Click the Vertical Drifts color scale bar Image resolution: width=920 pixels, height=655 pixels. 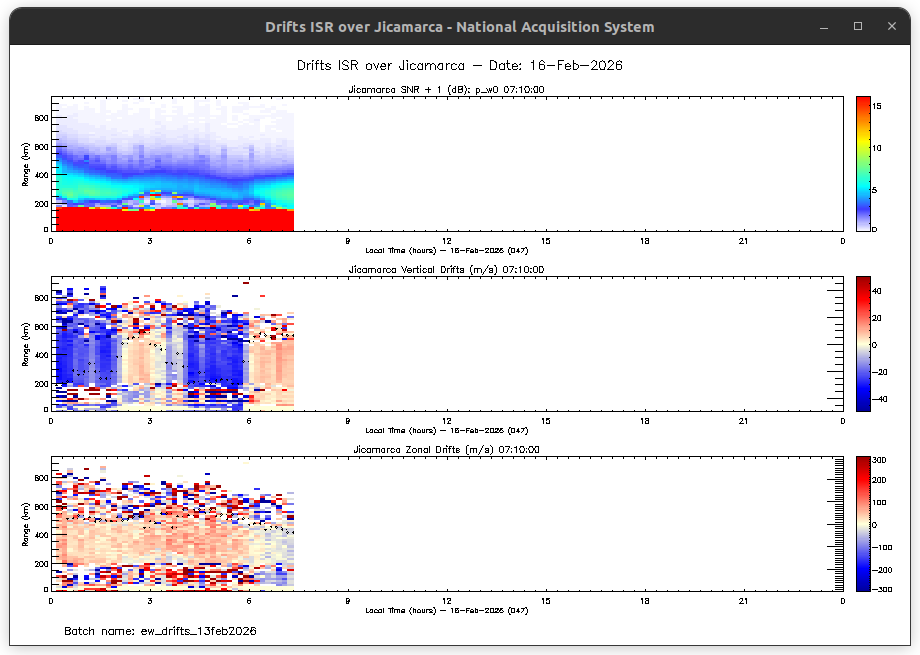(x=863, y=343)
